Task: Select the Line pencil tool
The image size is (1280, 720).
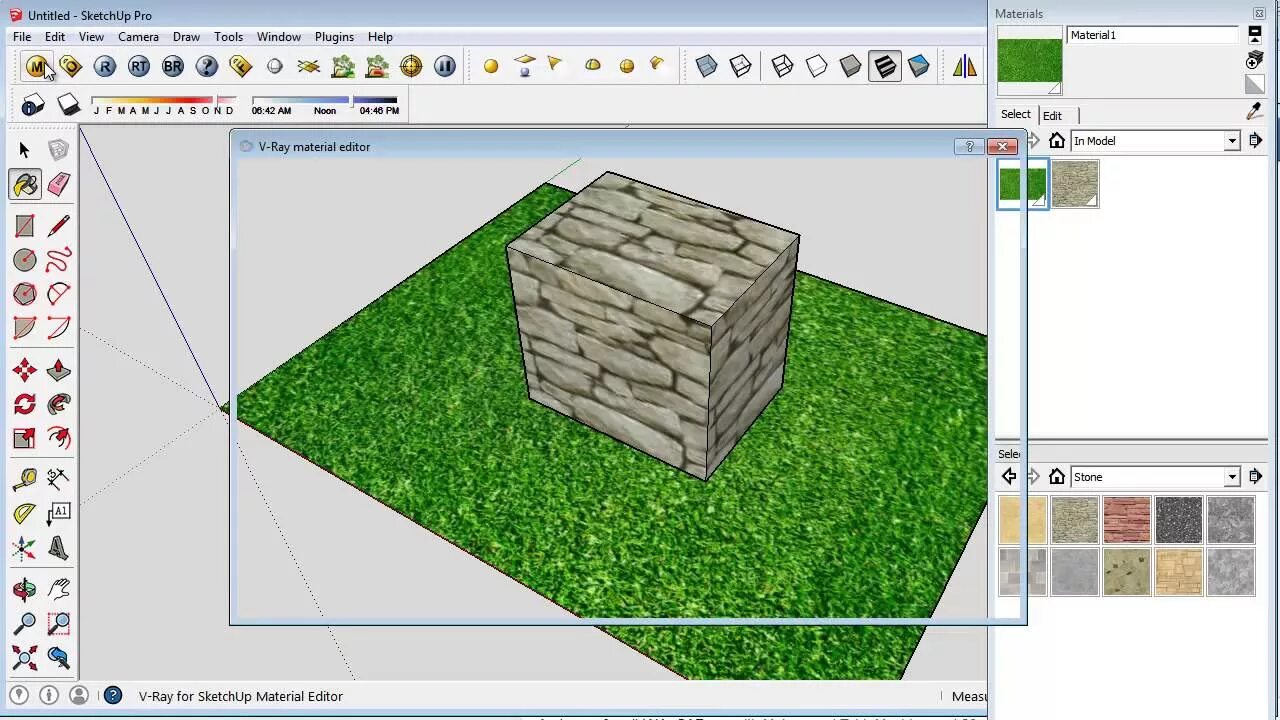Action: click(x=59, y=226)
